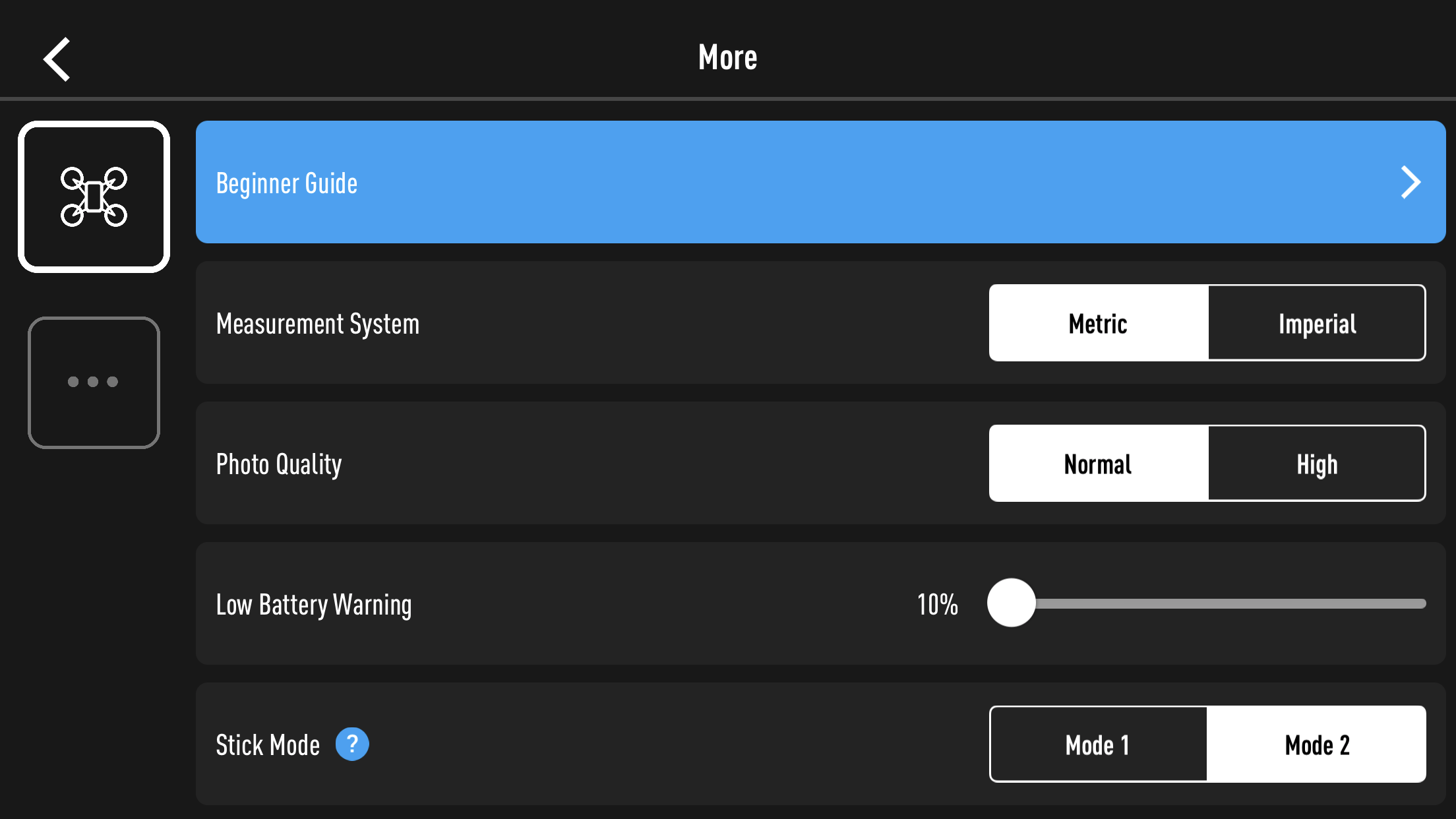1456x819 pixels.
Task: Open the three-dots more options sidebar icon
Action: [94, 382]
